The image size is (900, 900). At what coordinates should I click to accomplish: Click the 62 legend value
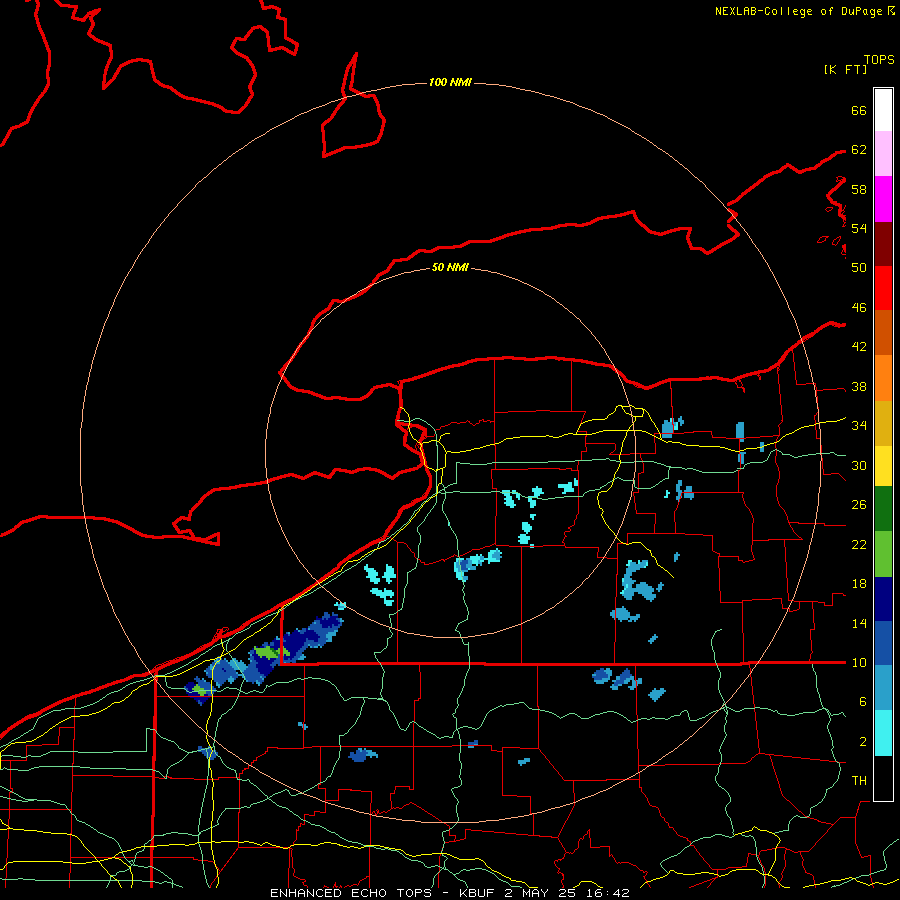click(859, 150)
